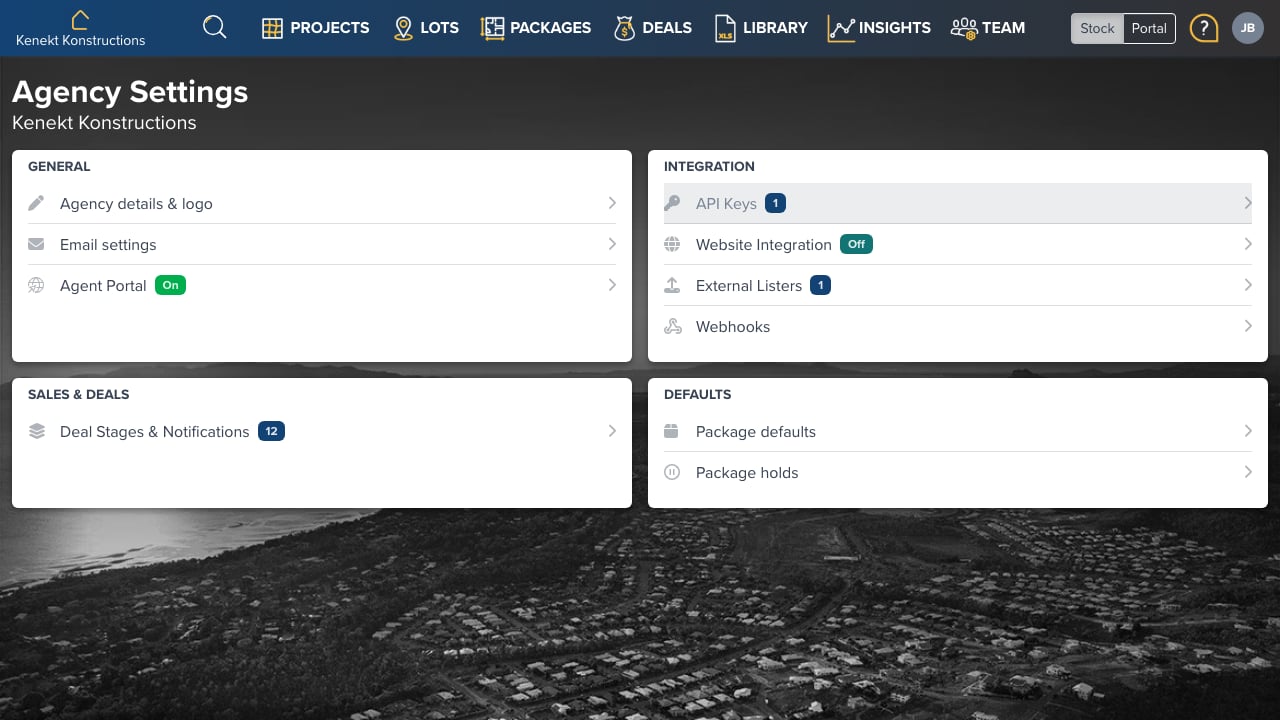This screenshot has height=720, width=1280.
Task: Switch to Stock mode
Action: tap(1097, 28)
